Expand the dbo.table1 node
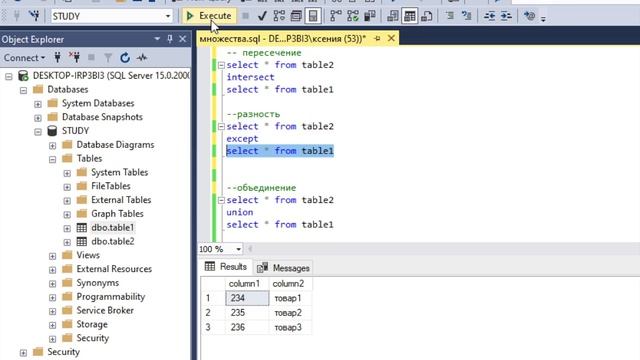 click(x=67, y=228)
